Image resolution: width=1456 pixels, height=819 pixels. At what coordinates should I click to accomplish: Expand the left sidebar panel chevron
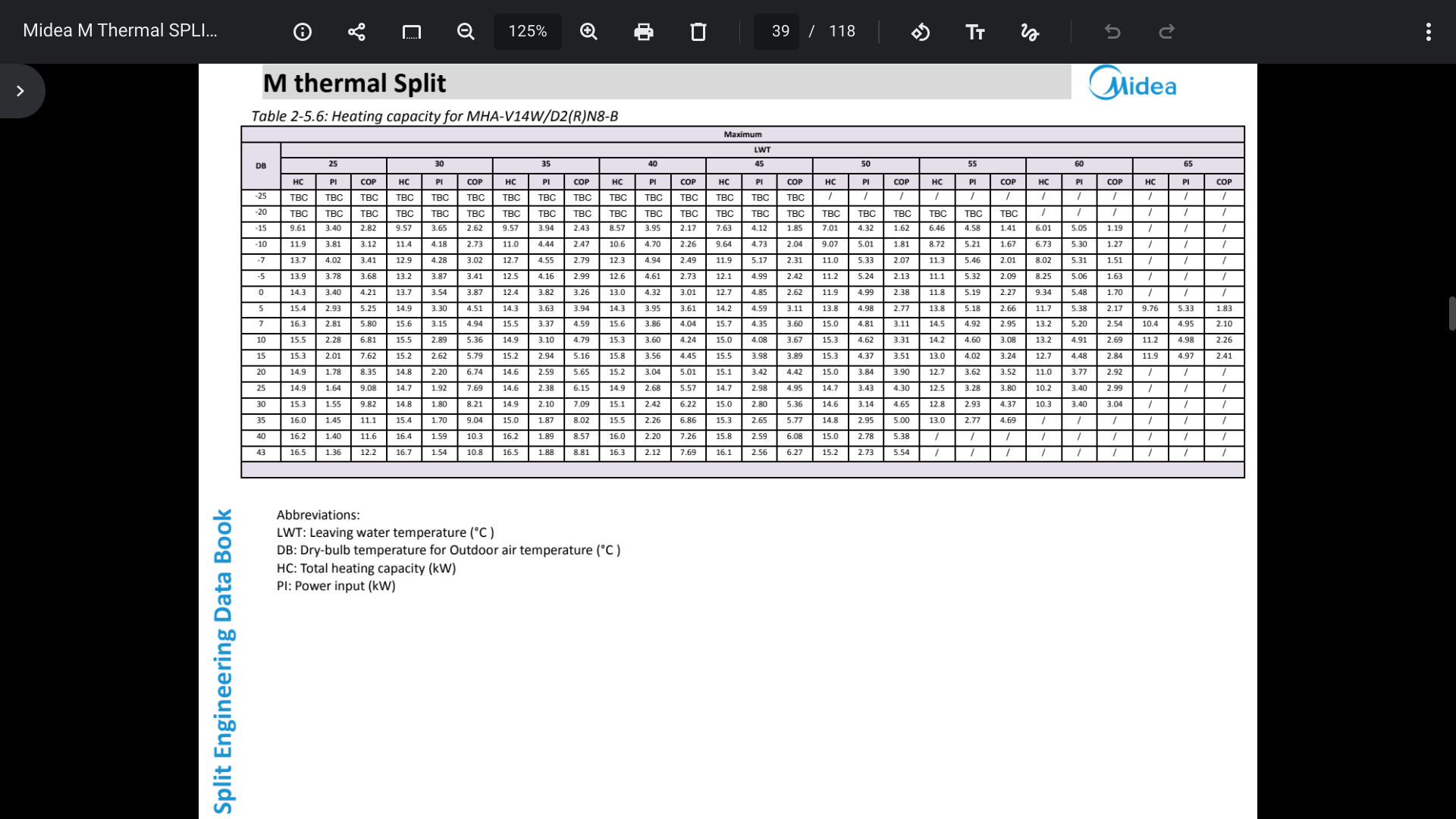(20, 91)
